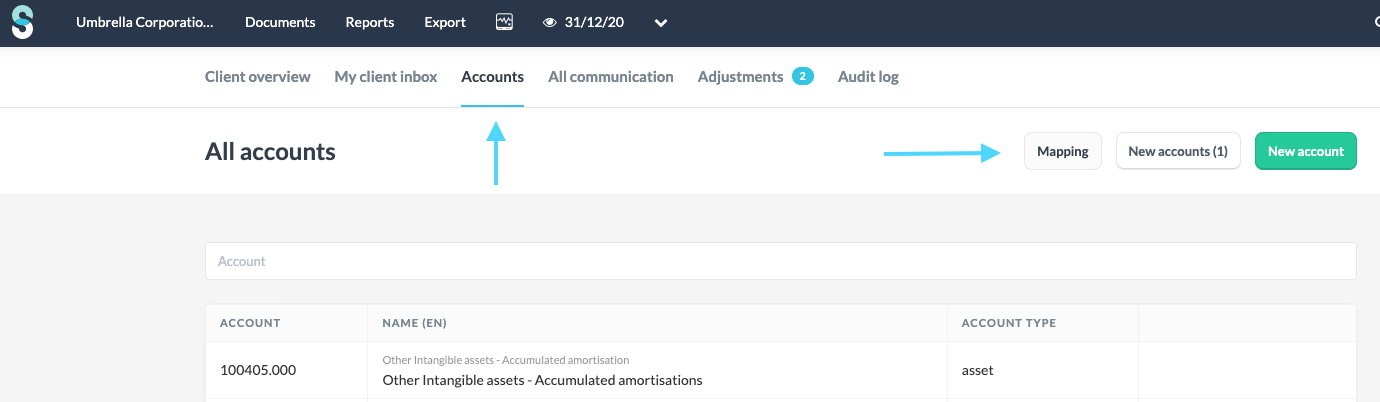The image size is (1380, 402).
Task: Select account row 100405.000
Action: point(258,370)
